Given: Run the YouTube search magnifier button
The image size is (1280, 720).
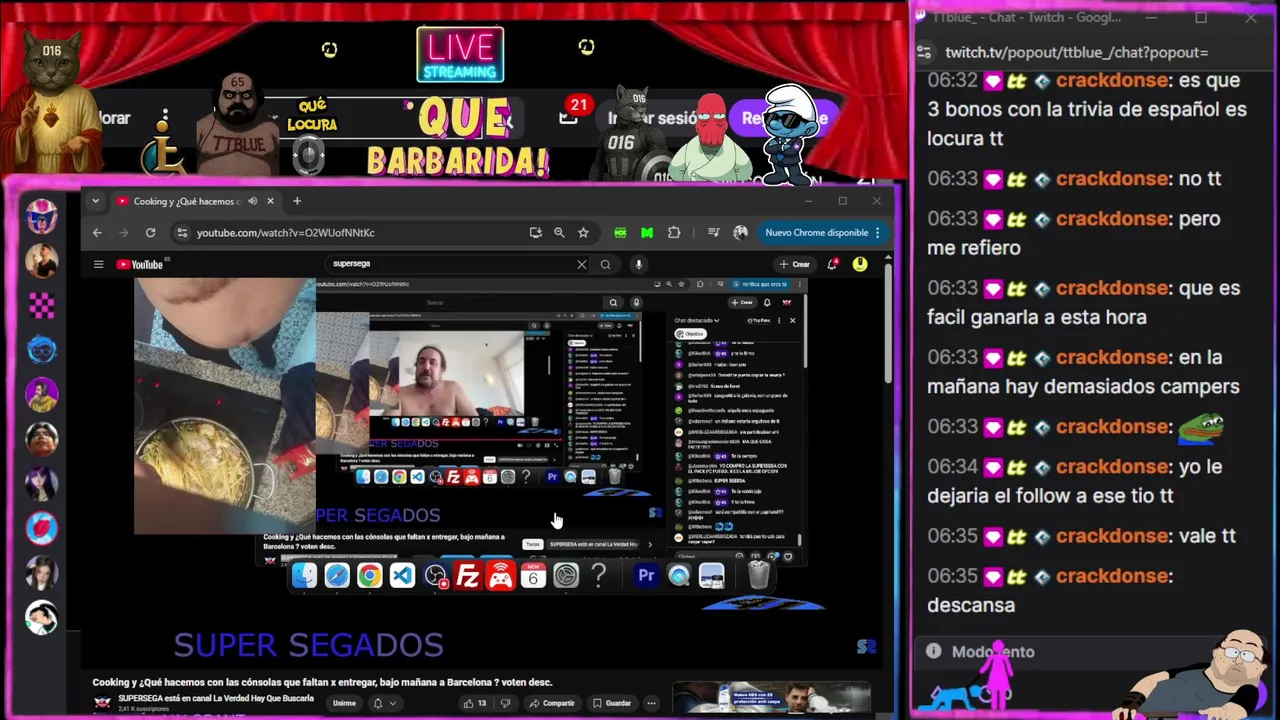Looking at the screenshot, I should 605,264.
